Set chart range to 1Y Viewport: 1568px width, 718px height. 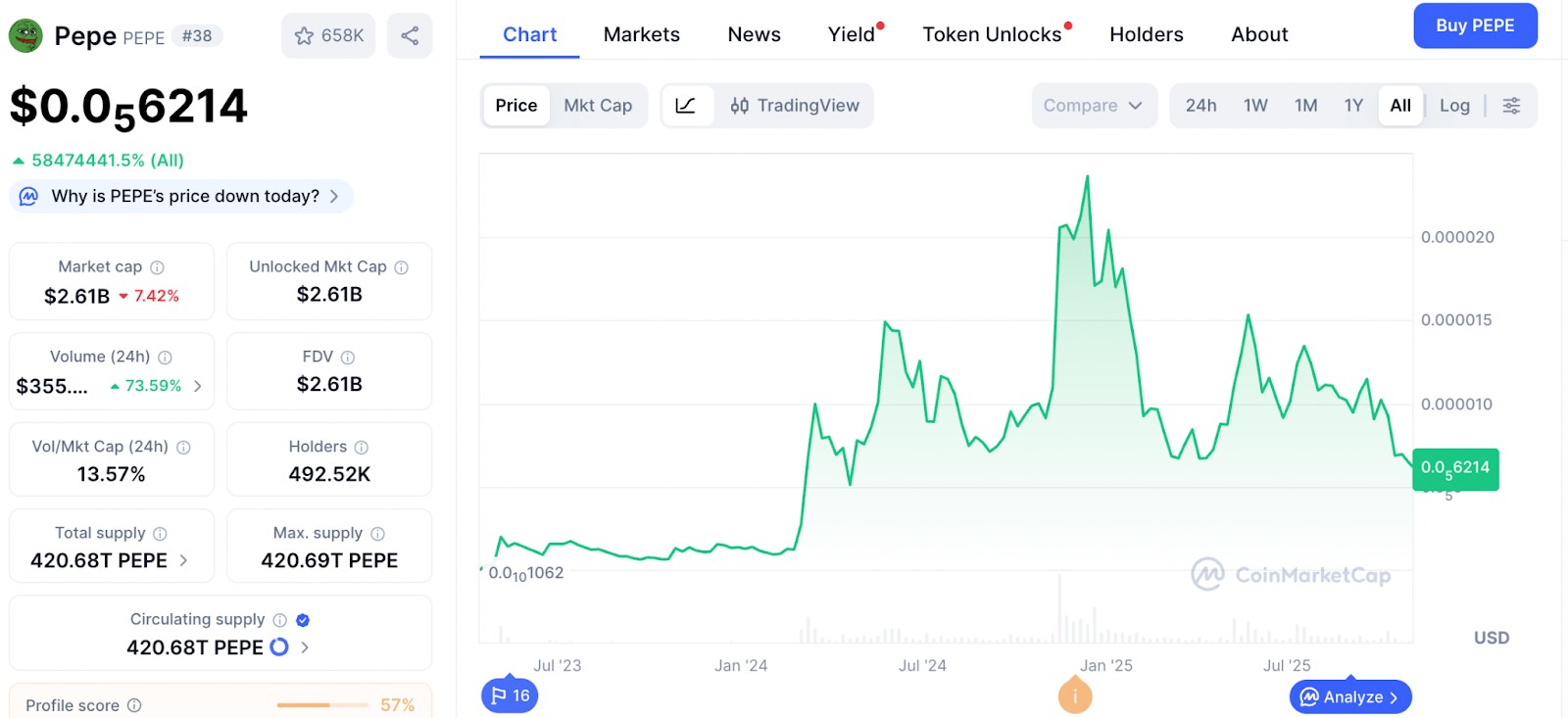pos(1353,106)
